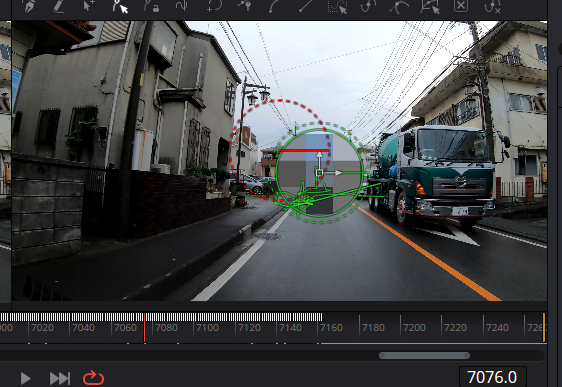This screenshot has width=562, height=387.
Task: Activate the highlighted Modify Only tool
Action: [120, 6]
